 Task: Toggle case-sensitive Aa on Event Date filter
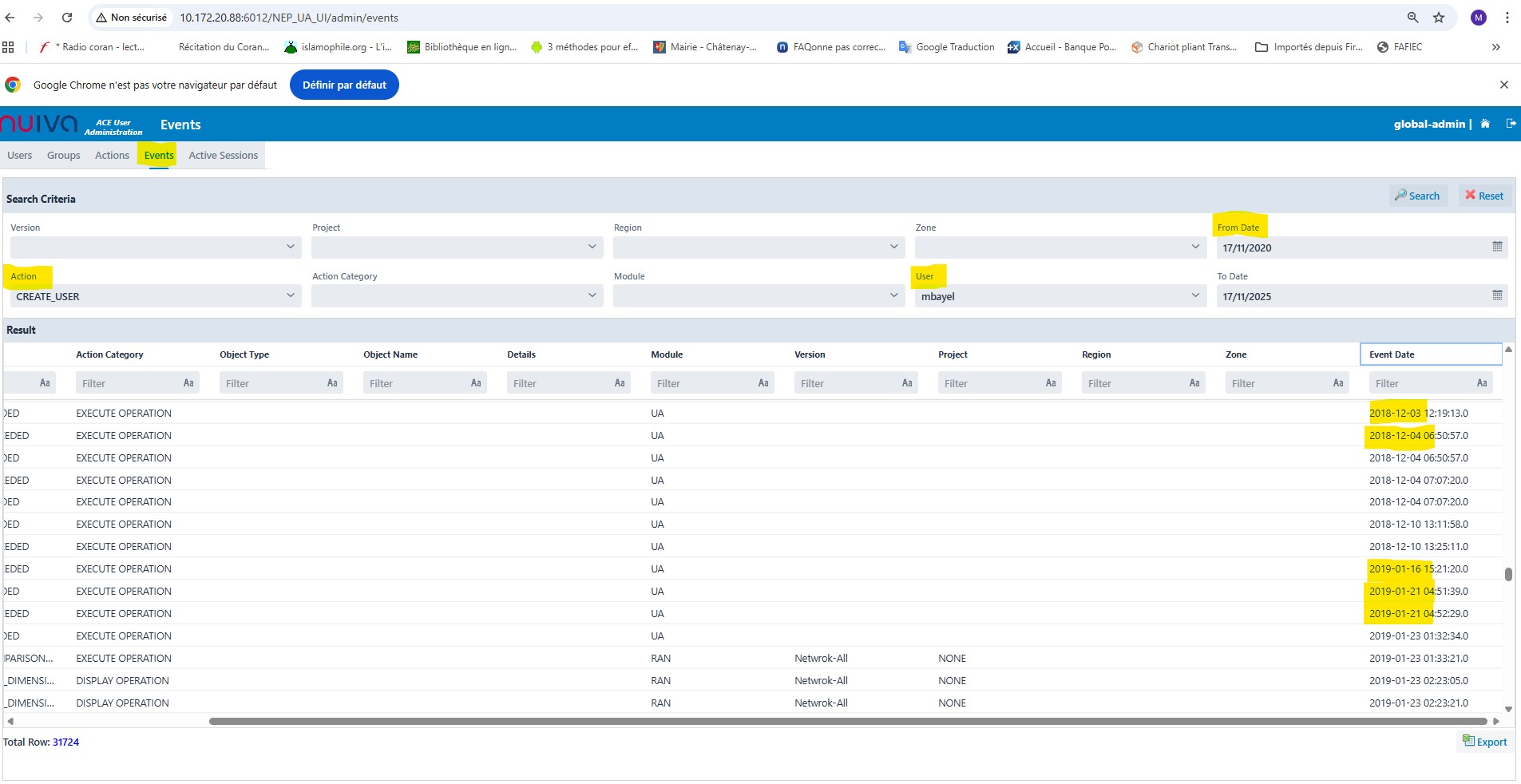[x=1482, y=383]
